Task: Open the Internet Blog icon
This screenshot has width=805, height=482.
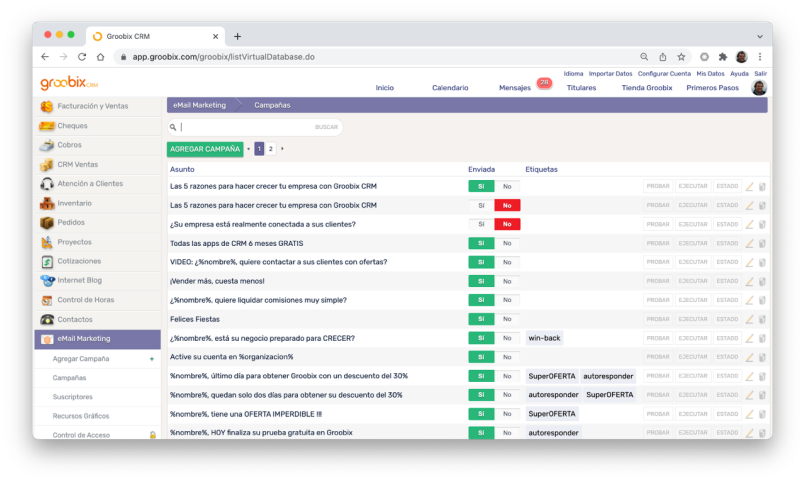Action: click(47, 281)
